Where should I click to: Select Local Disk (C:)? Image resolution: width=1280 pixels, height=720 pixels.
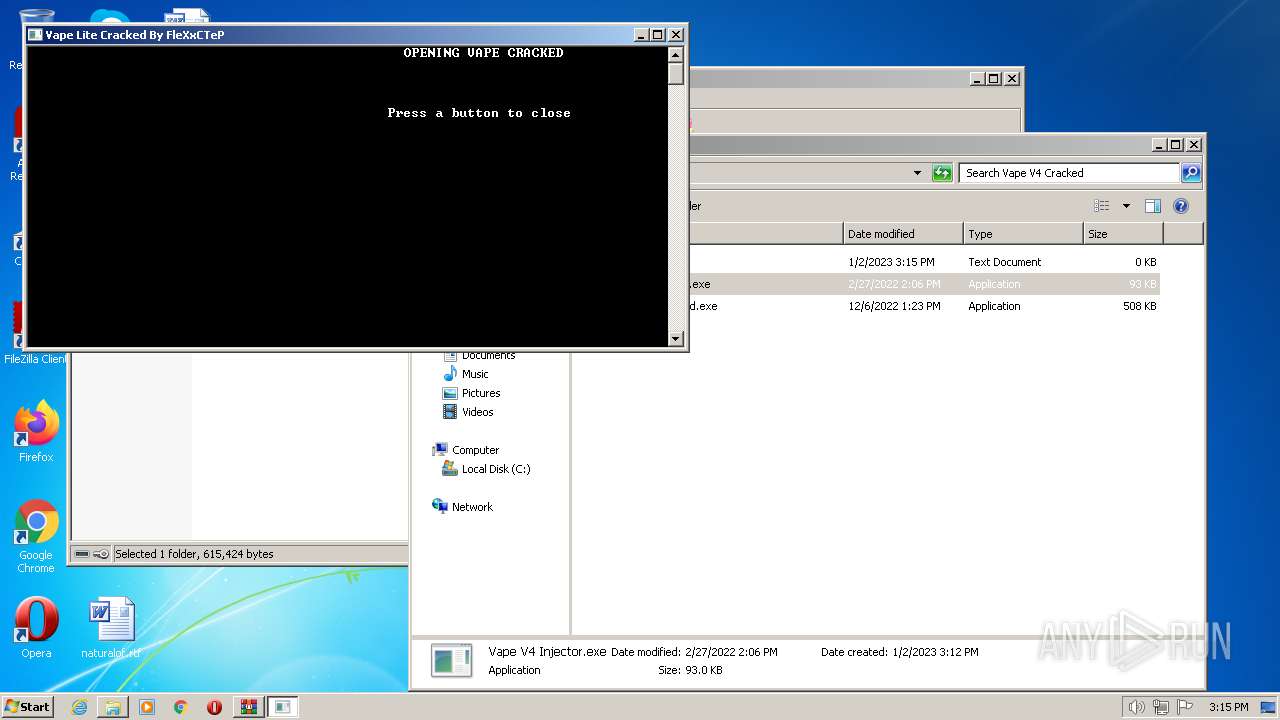click(x=496, y=469)
